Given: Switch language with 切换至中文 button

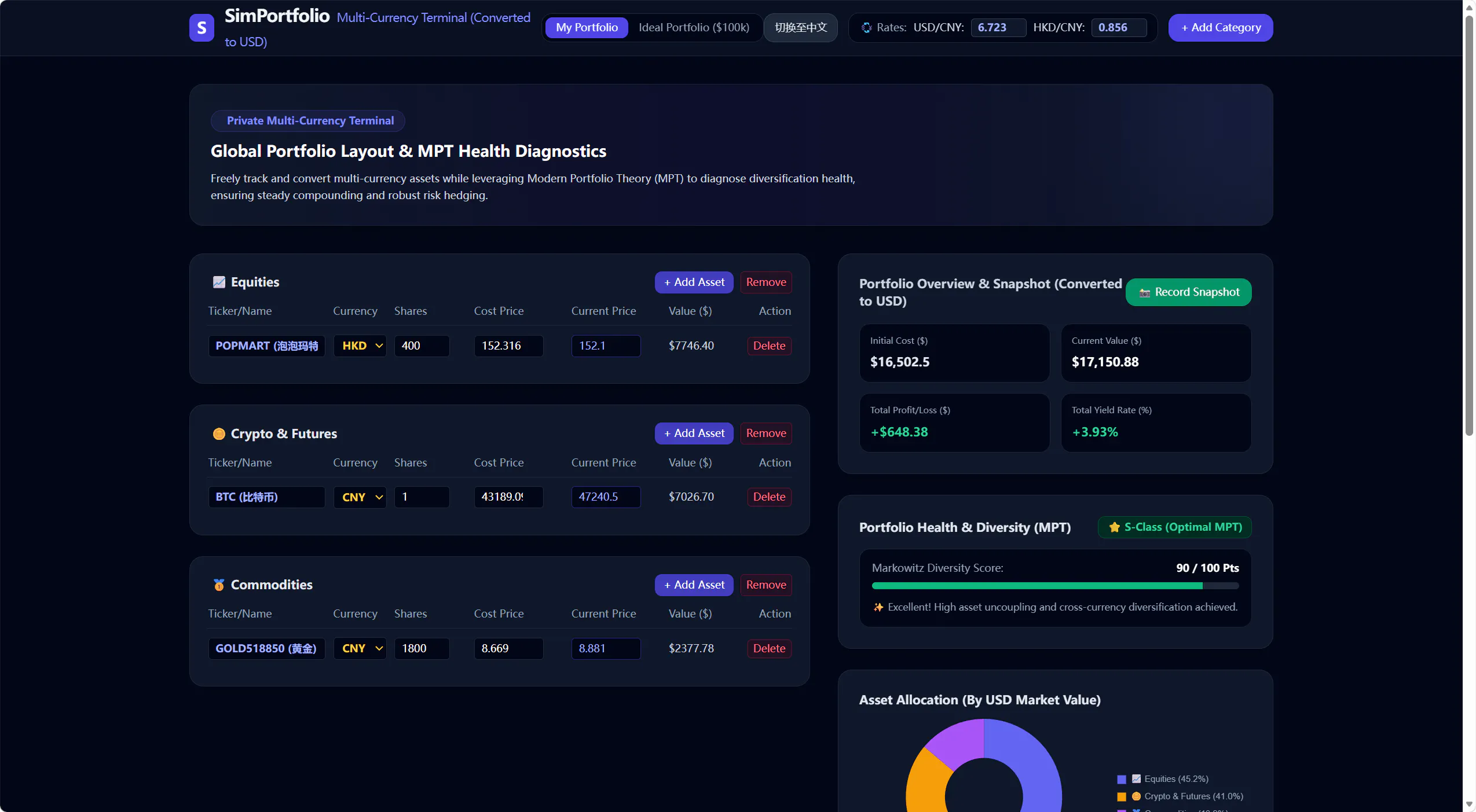Looking at the screenshot, I should (801, 28).
